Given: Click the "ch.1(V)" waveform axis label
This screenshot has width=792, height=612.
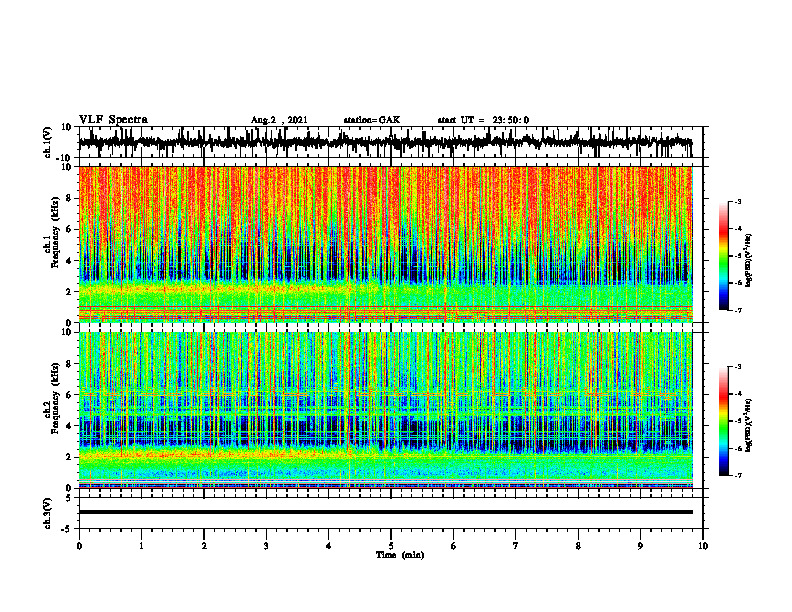Looking at the screenshot, I should pos(48,142).
